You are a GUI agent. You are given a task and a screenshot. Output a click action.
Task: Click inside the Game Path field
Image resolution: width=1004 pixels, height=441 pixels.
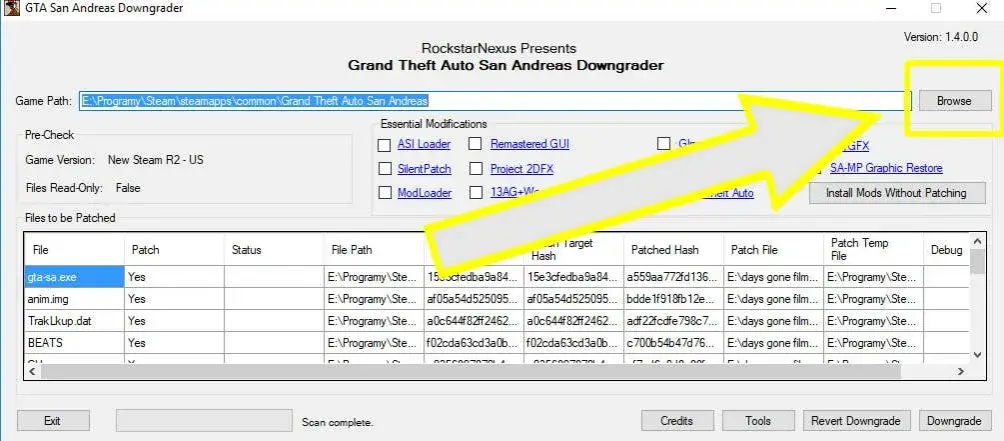[x=494, y=100]
